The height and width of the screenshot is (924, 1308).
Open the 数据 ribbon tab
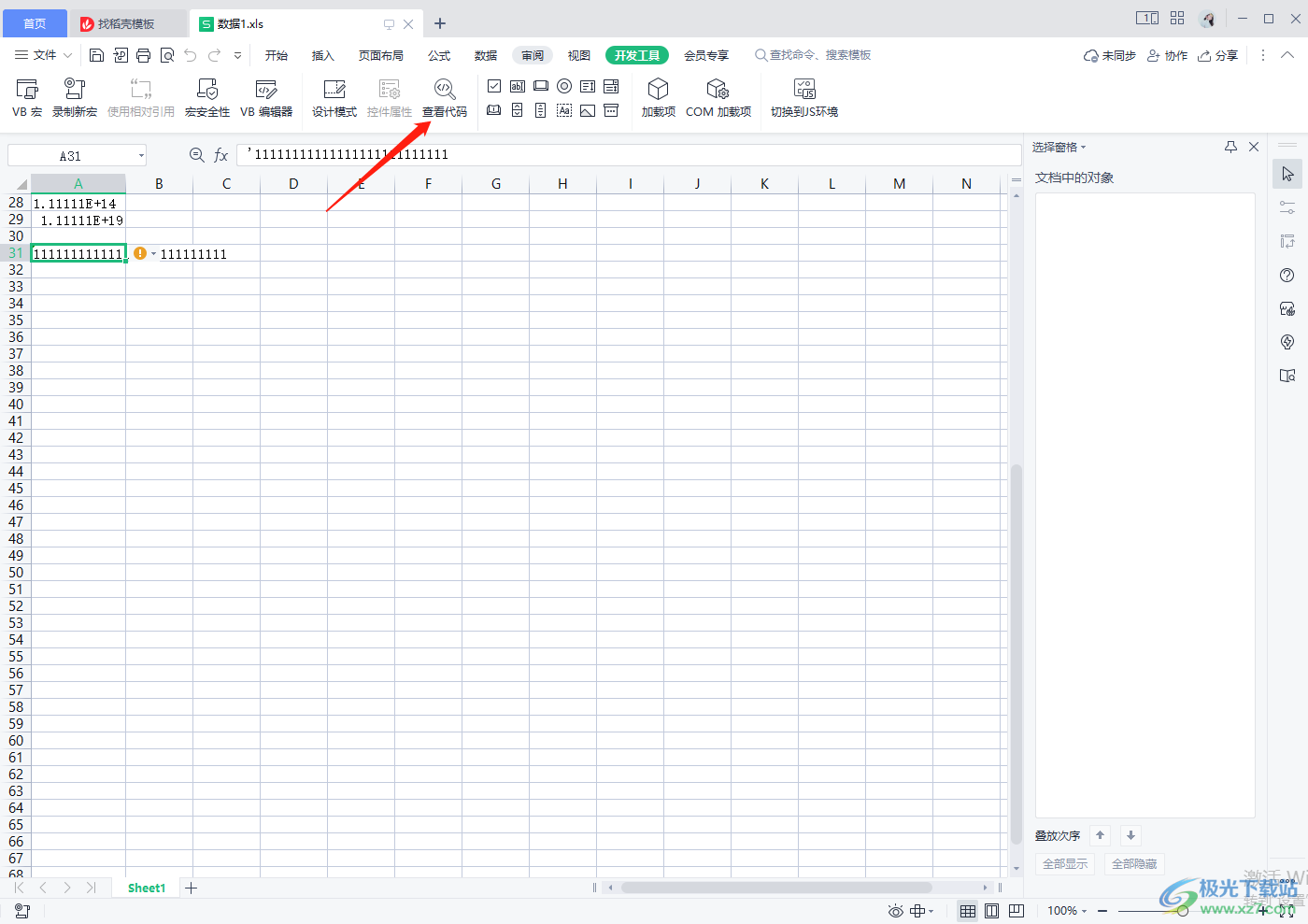click(x=486, y=56)
